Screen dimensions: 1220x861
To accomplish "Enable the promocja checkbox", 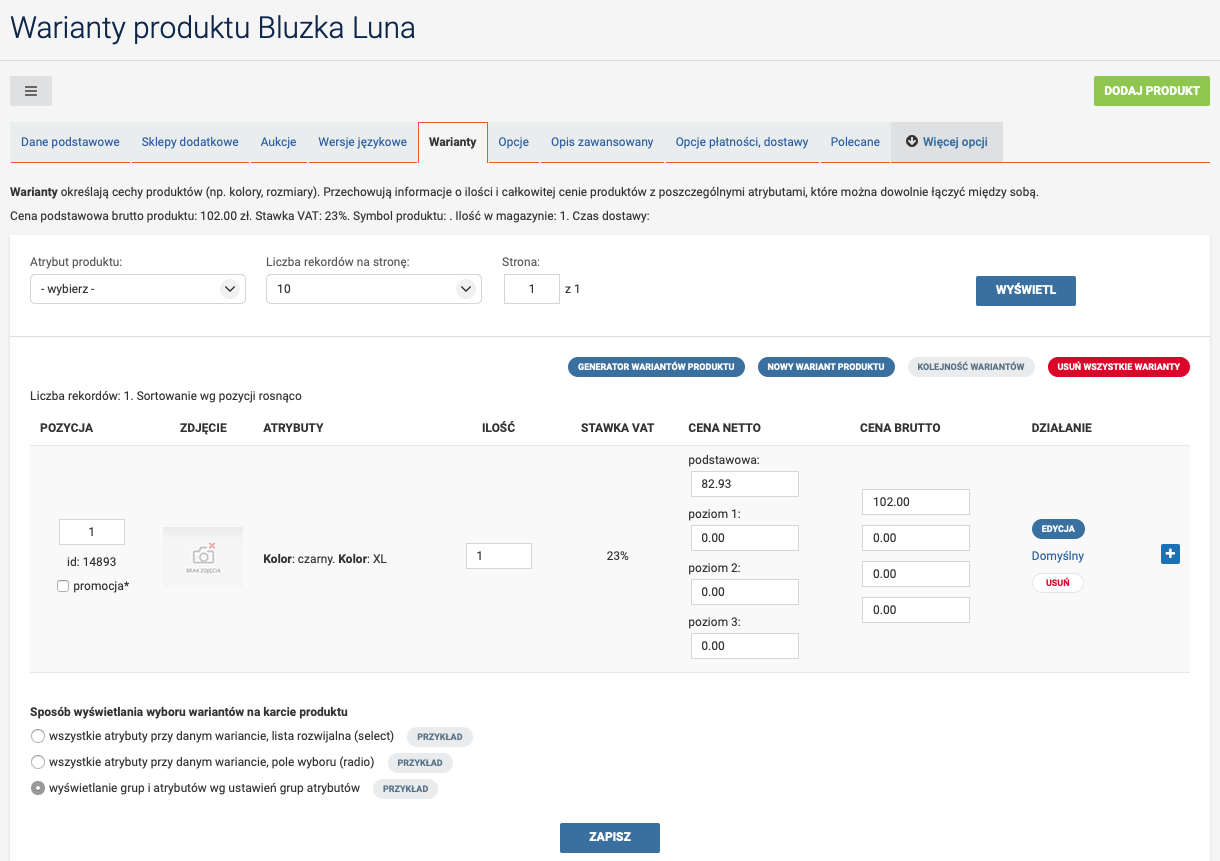I will 63,586.
